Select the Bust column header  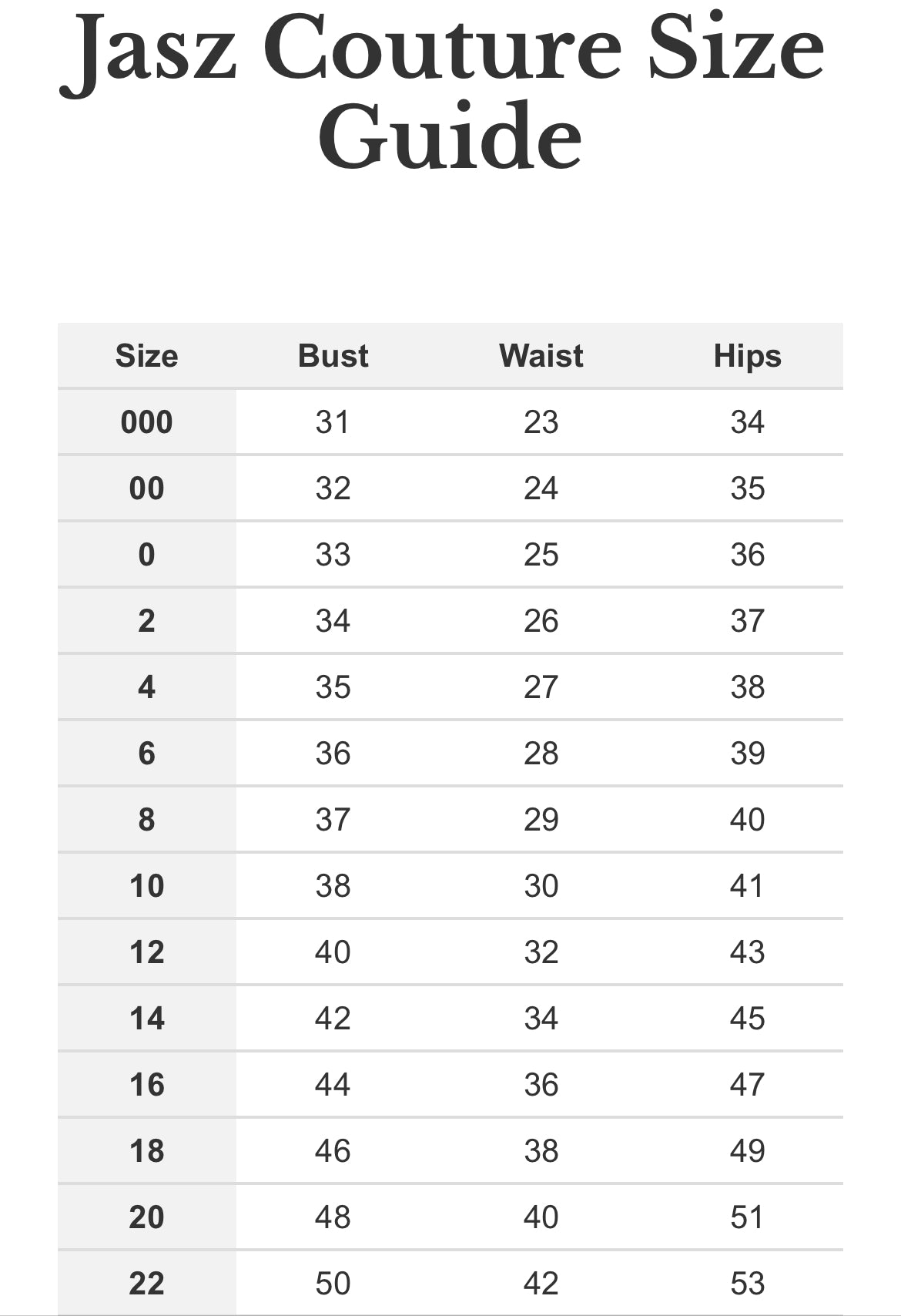[x=333, y=356]
